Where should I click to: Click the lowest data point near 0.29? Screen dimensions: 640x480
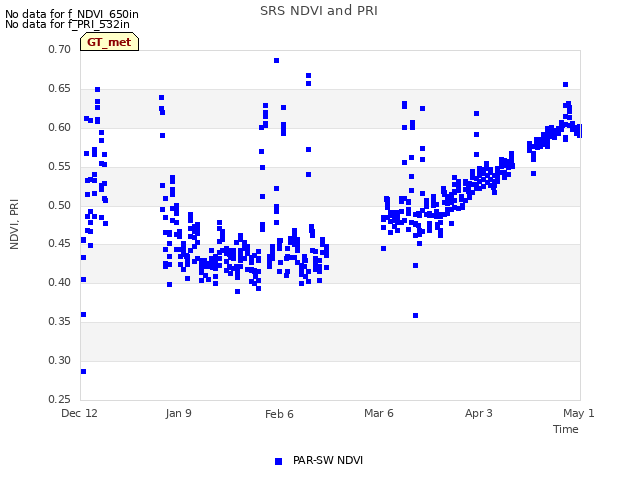[83, 371]
